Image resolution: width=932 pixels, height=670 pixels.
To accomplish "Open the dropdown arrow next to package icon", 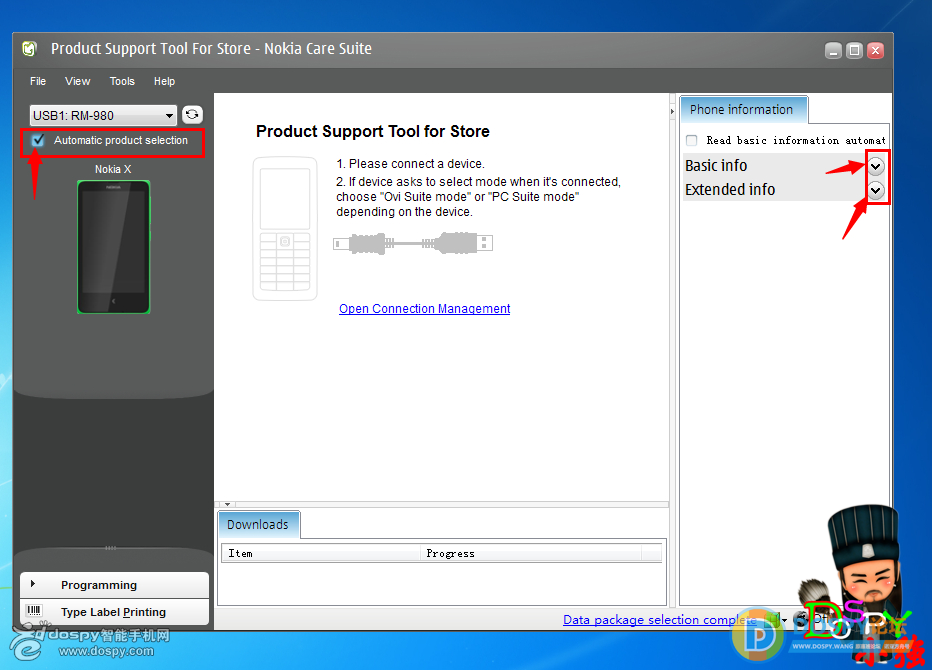I will (785, 620).
